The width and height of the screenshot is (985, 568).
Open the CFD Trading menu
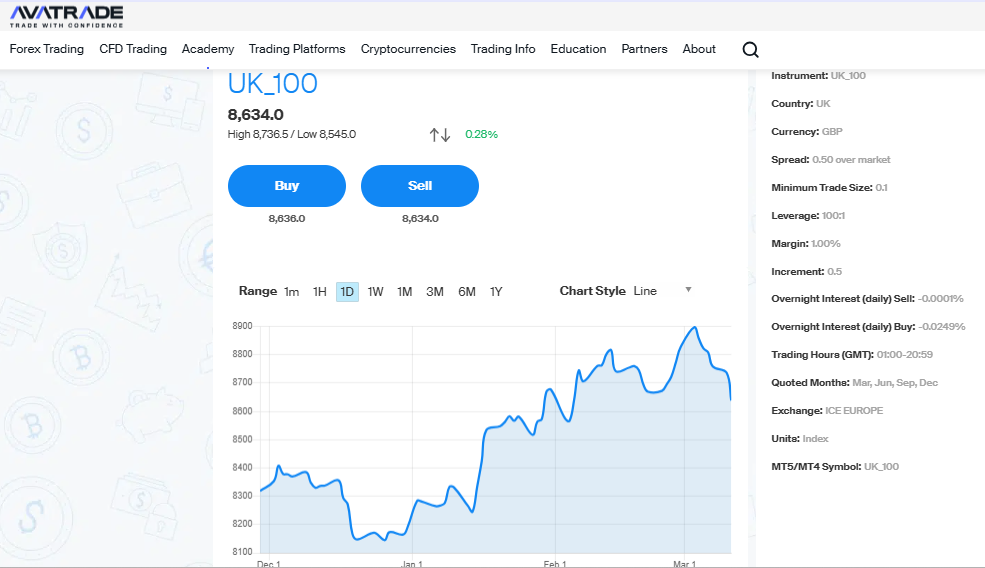(133, 49)
